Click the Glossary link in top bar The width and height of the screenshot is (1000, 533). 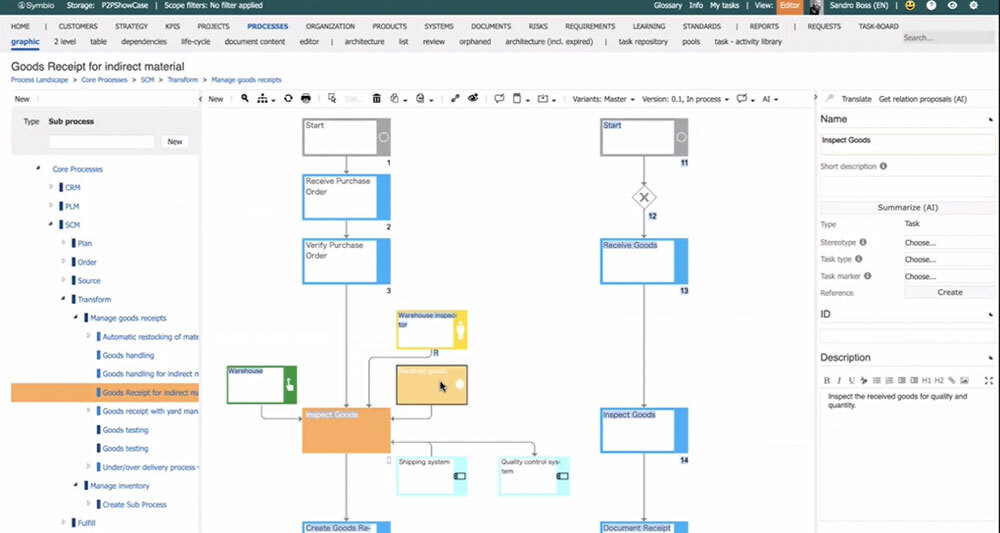click(x=668, y=6)
